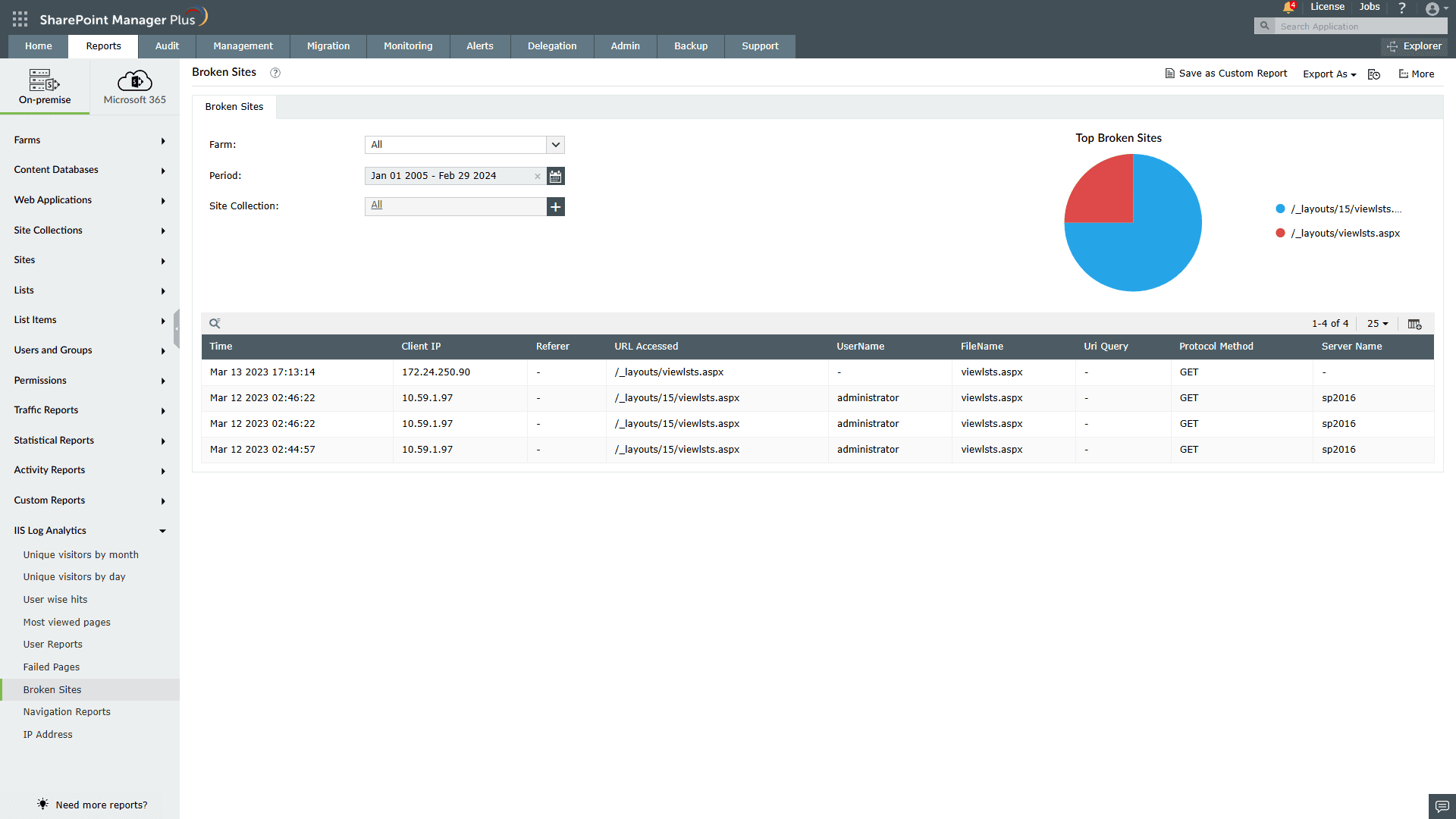Image resolution: width=1456 pixels, height=819 pixels.
Task: Click the help question mark beside Broken Sites
Action: click(275, 73)
